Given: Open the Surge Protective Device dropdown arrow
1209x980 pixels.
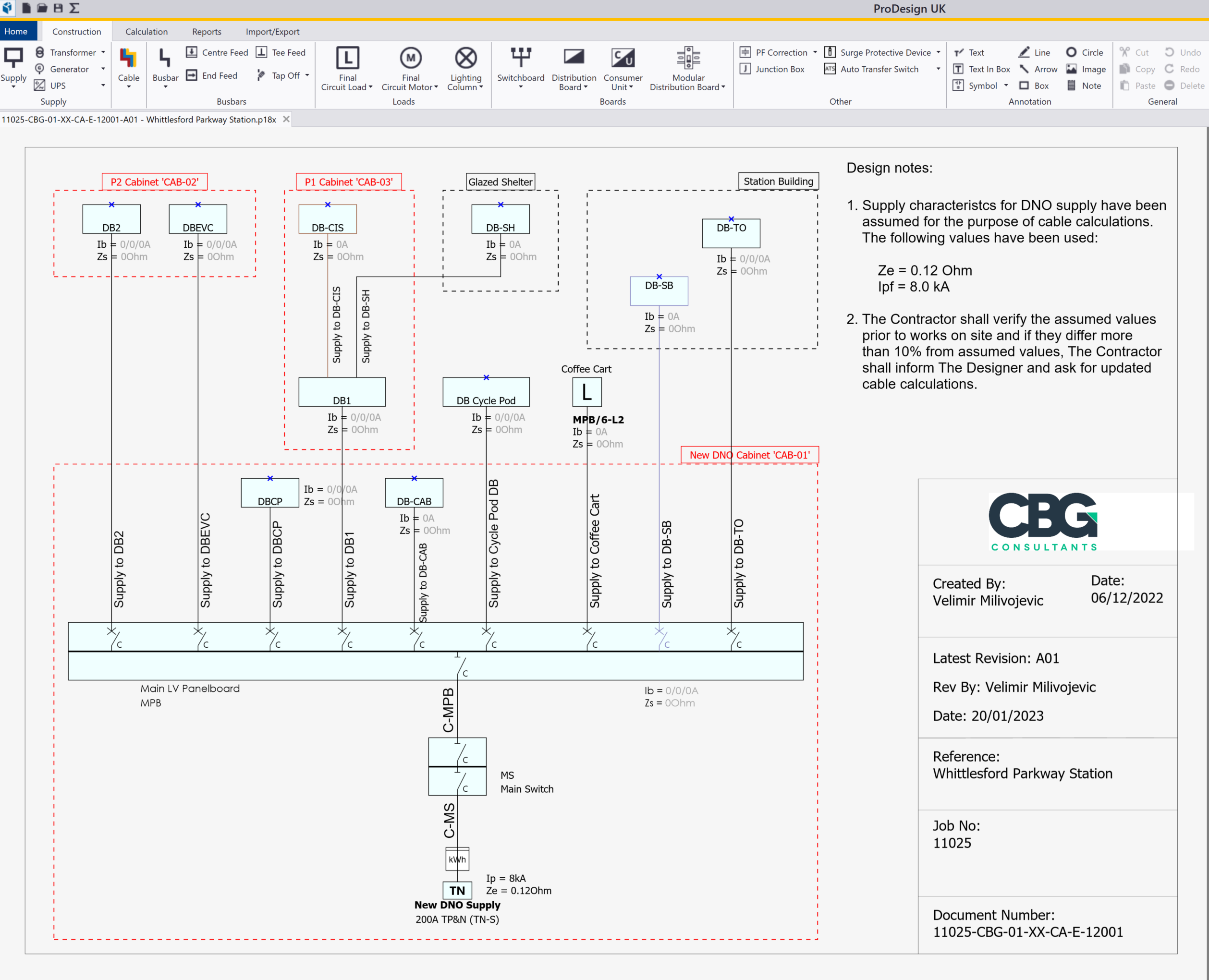Looking at the screenshot, I should [x=939, y=52].
